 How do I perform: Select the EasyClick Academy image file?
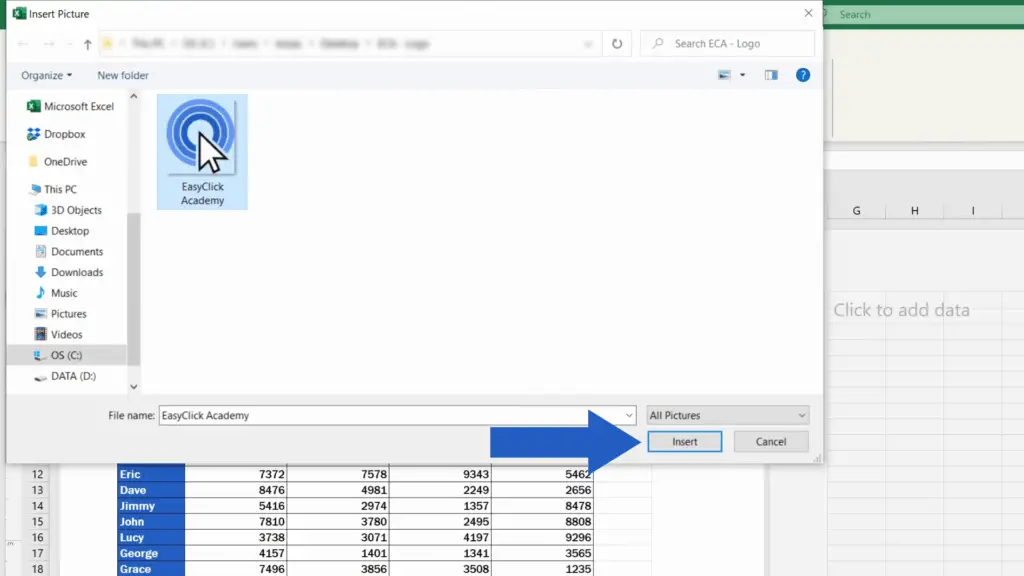click(x=202, y=152)
